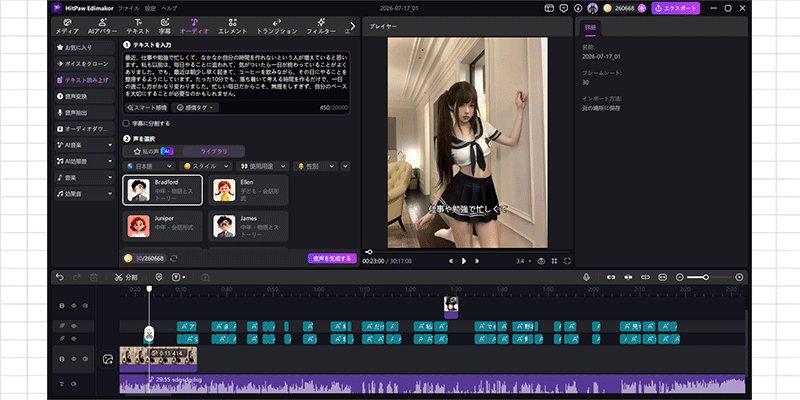Click the layout icon in the title bar
This screenshot has width=800, height=400.
[x=549, y=8]
